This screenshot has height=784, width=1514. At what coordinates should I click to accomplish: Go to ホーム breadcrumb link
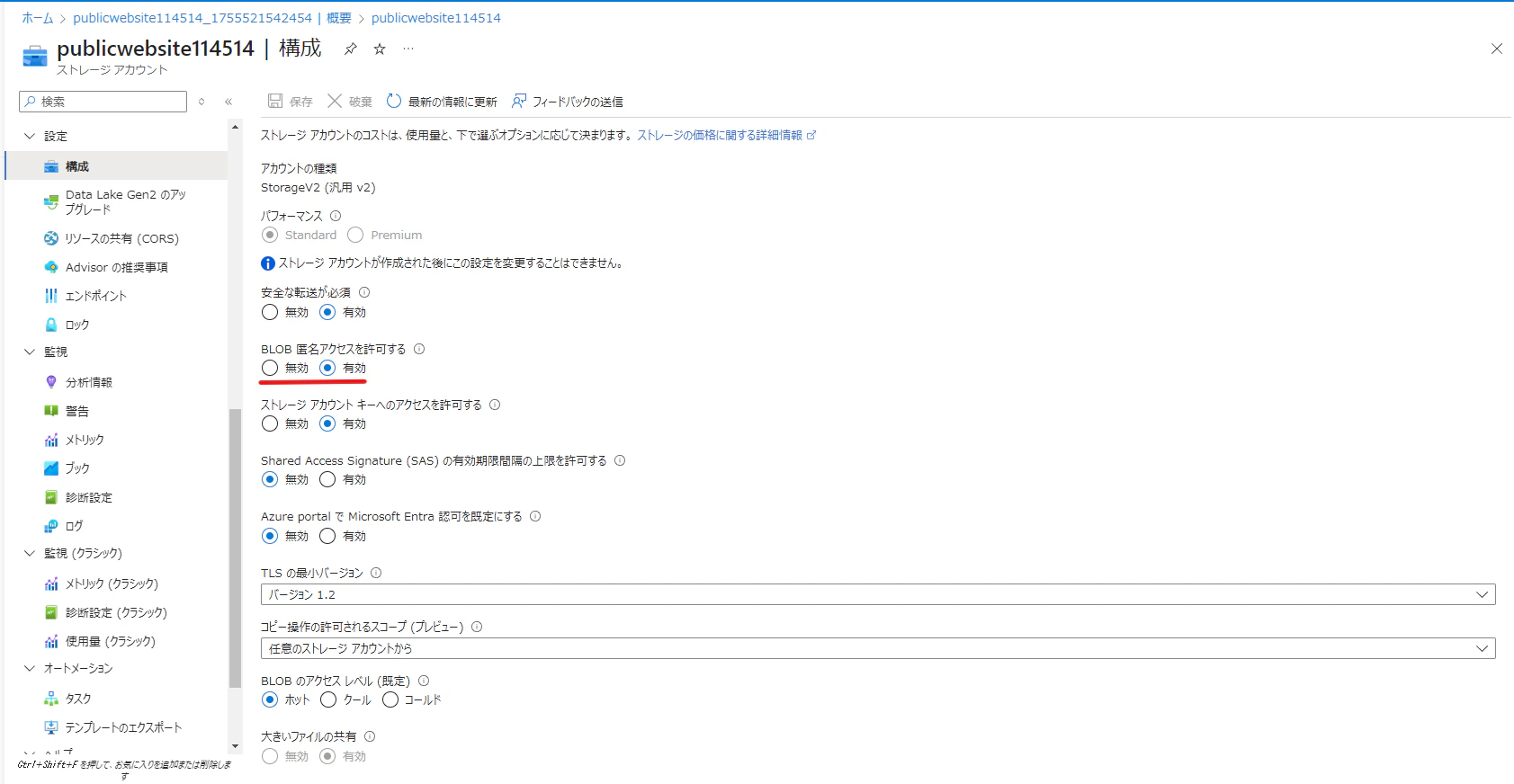38,18
